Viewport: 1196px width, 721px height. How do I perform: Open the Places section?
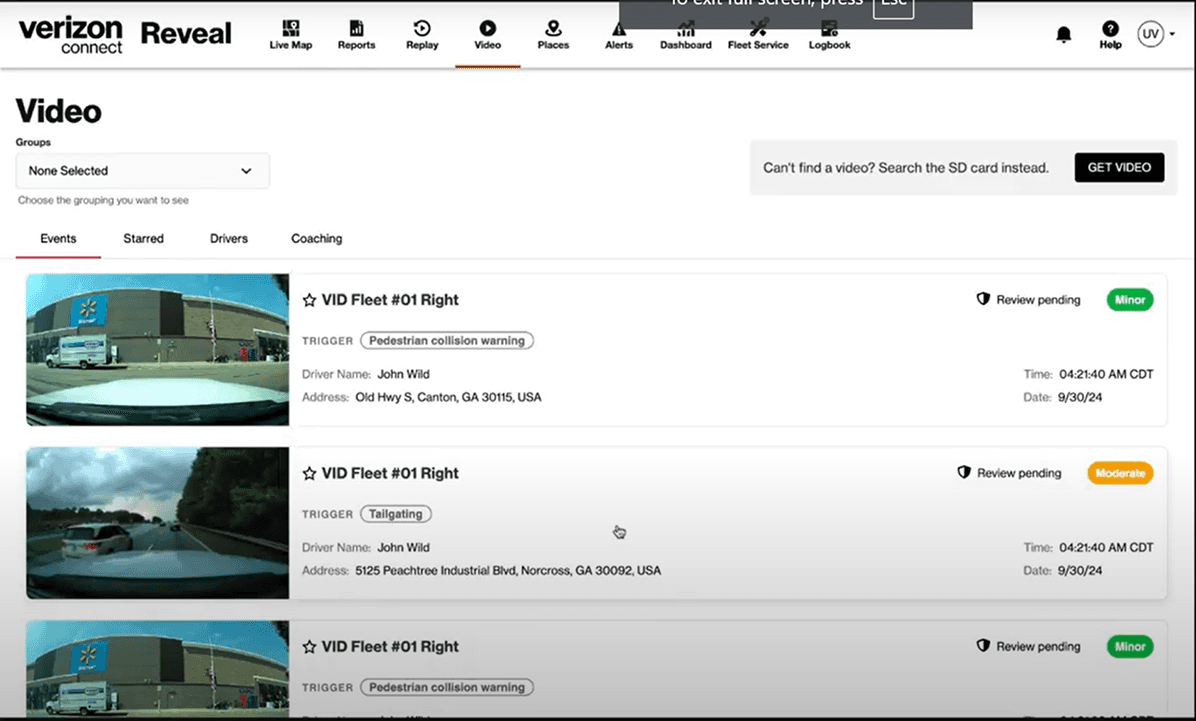click(553, 35)
